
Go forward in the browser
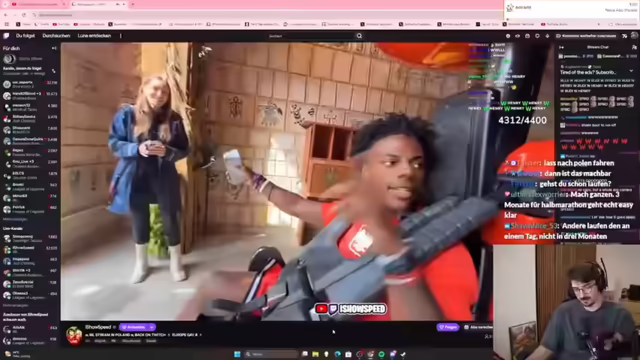tap(15, 15)
